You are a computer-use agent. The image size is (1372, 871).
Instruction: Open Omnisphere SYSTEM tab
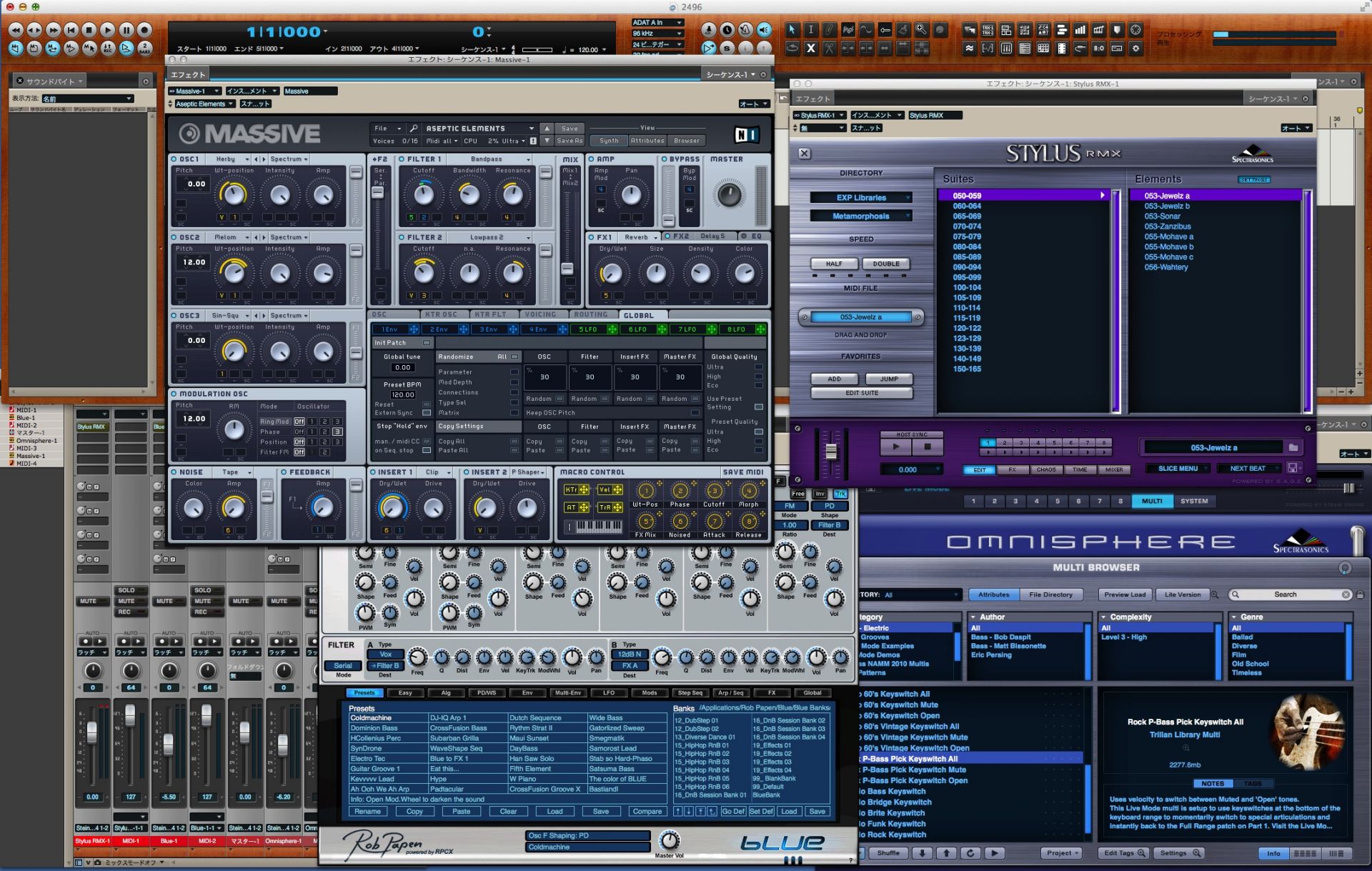1194,502
